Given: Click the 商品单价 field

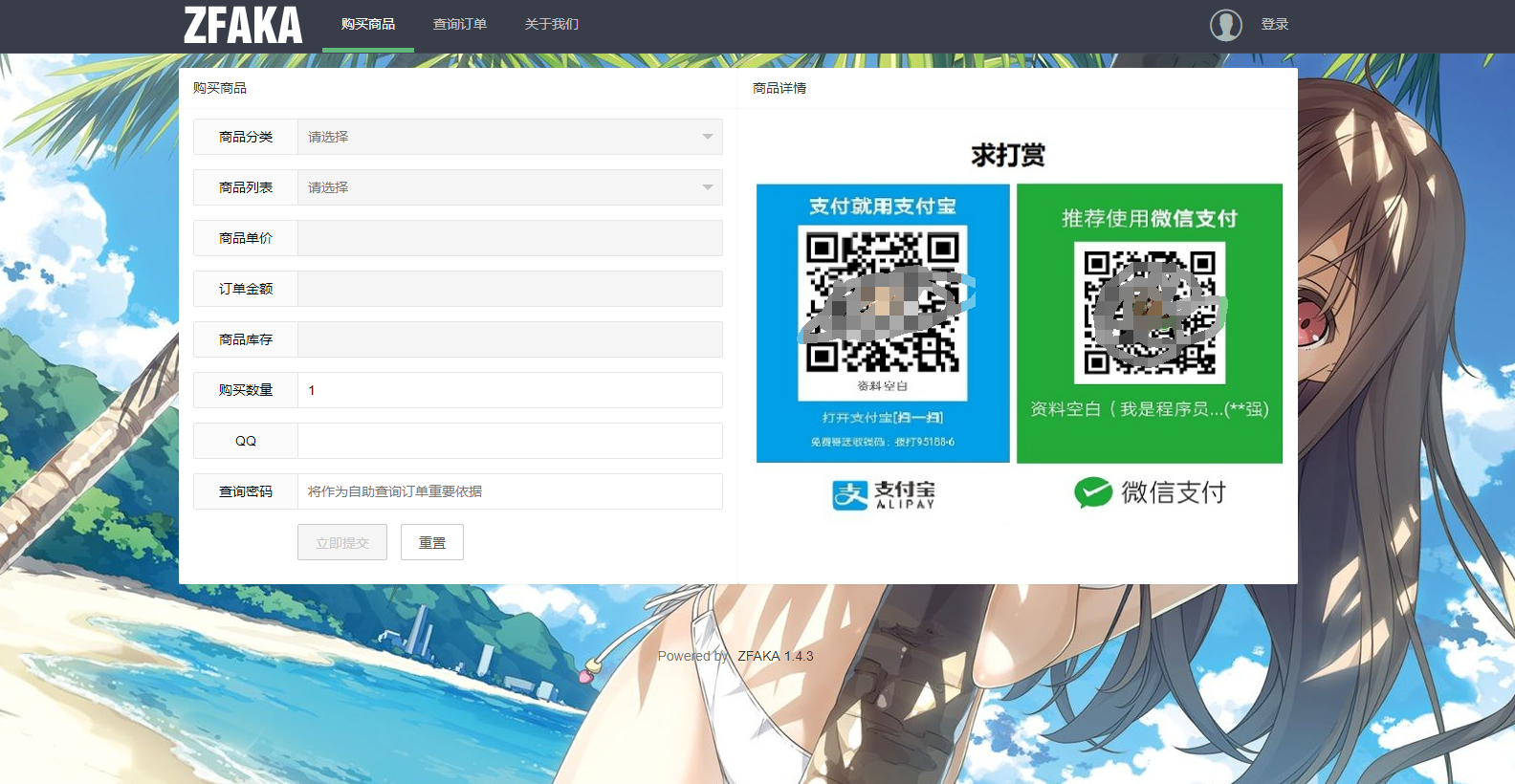Looking at the screenshot, I should click(x=510, y=238).
